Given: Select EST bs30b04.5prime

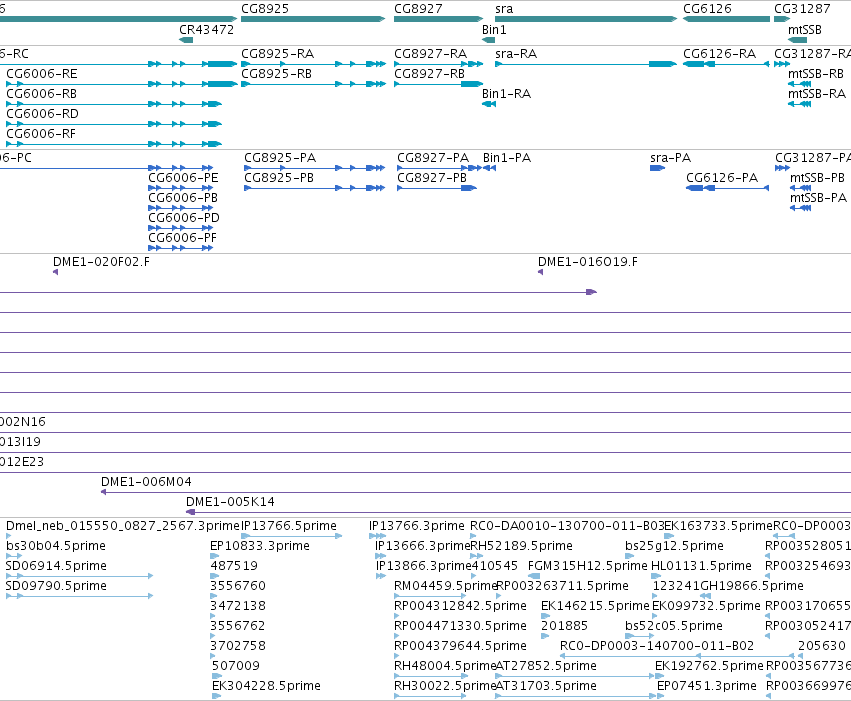Looking at the screenshot, I should click(x=56, y=546).
